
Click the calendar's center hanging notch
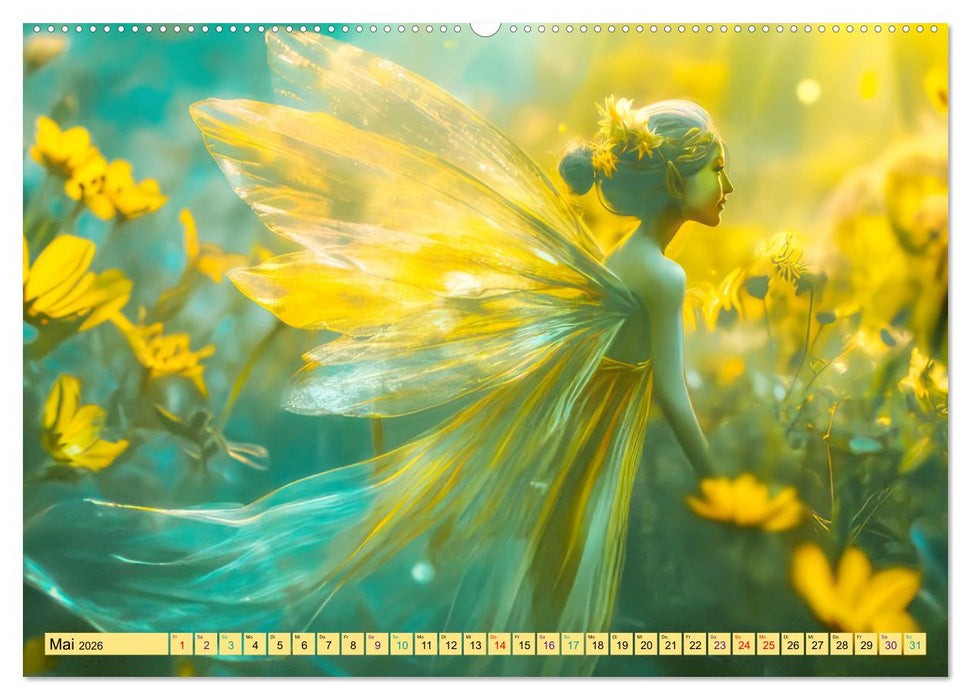(485, 28)
